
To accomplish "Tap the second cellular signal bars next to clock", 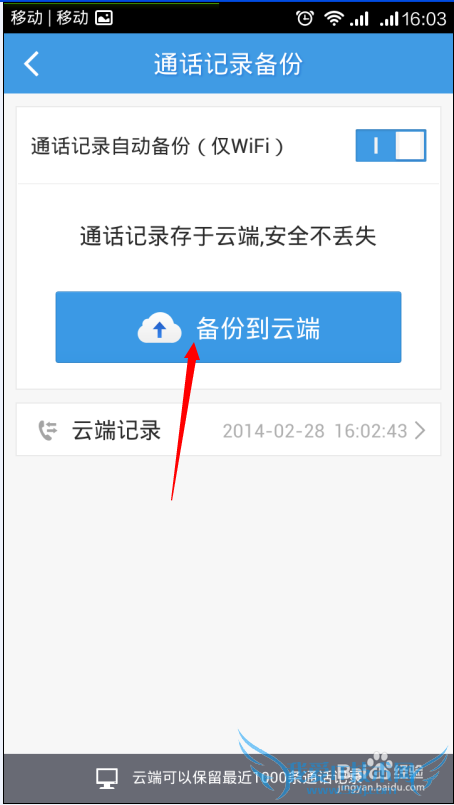I will (389, 20).
